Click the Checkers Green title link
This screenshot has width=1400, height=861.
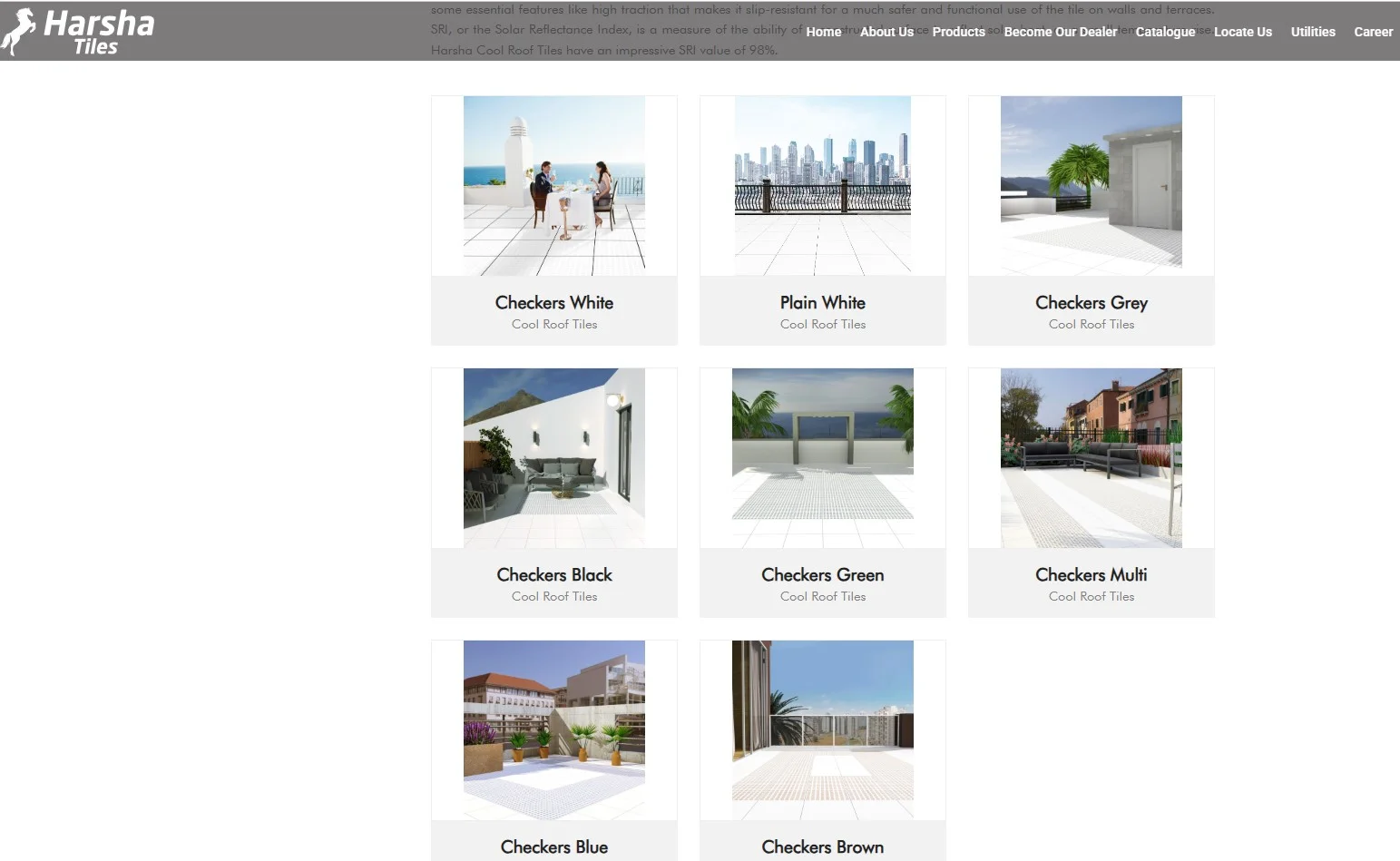coord(823,574)
